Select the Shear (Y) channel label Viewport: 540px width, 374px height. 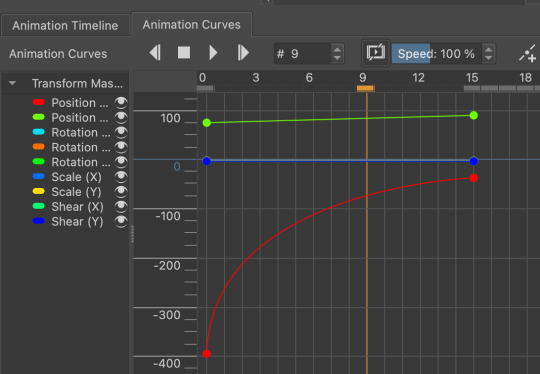pos(77,221)
